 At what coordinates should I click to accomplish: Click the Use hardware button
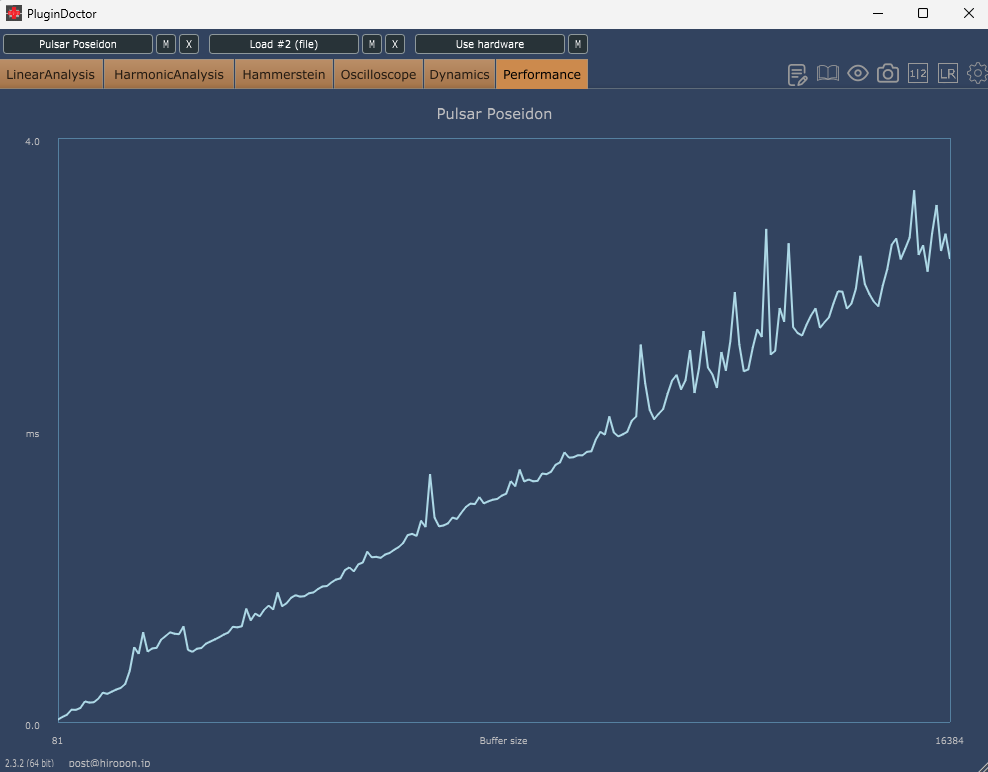pyautogui.click(x=490, y=44)
